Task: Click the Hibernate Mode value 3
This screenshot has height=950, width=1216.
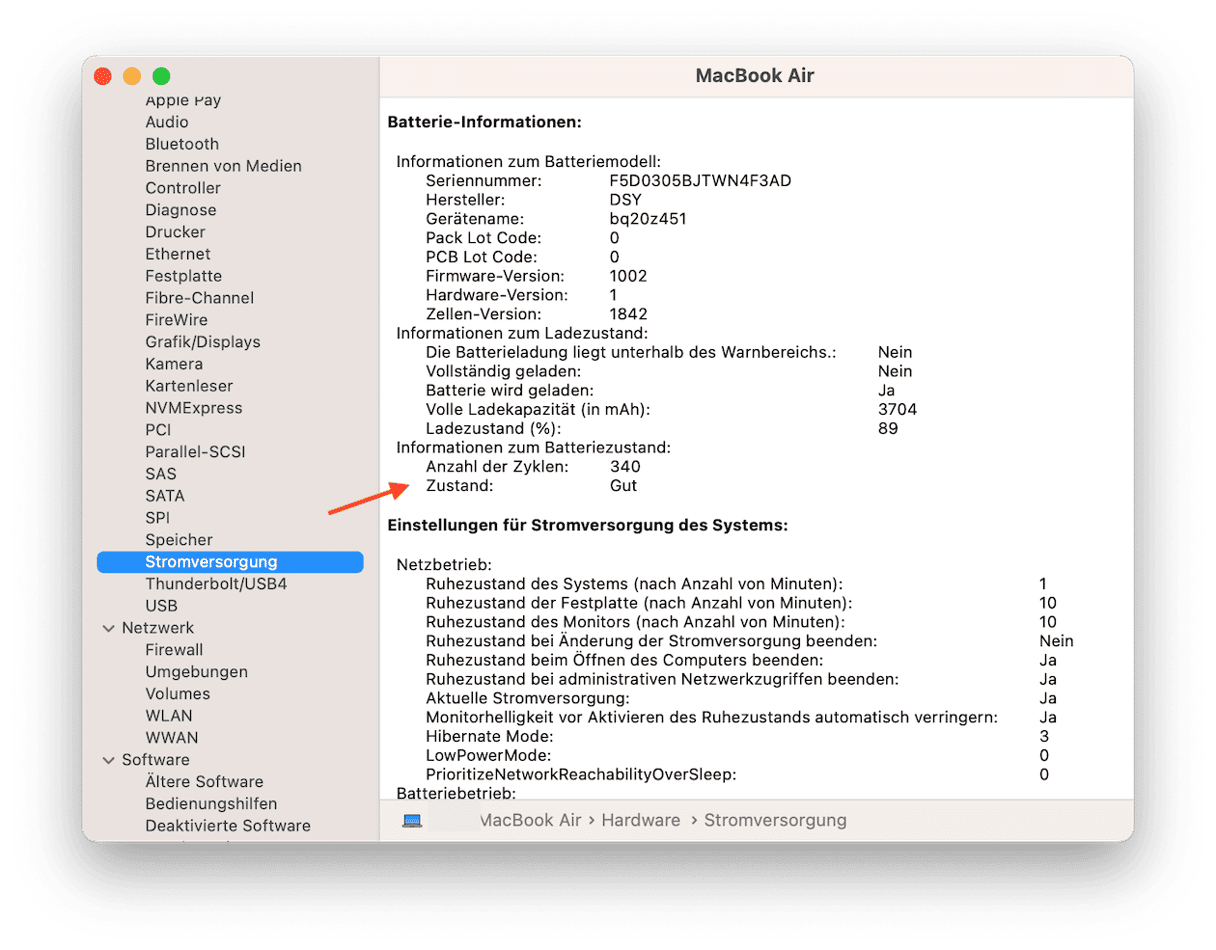Action: coord(1044,736)
